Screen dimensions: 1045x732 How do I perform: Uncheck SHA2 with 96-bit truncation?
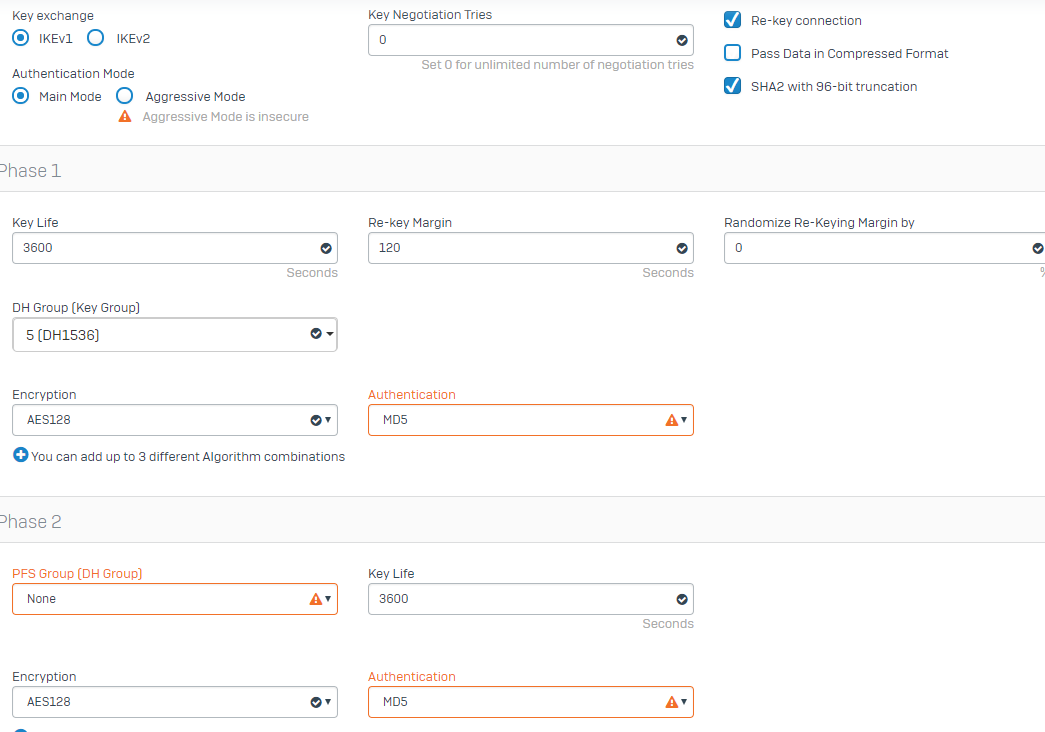pyautogui.click(x=733, y=86)
